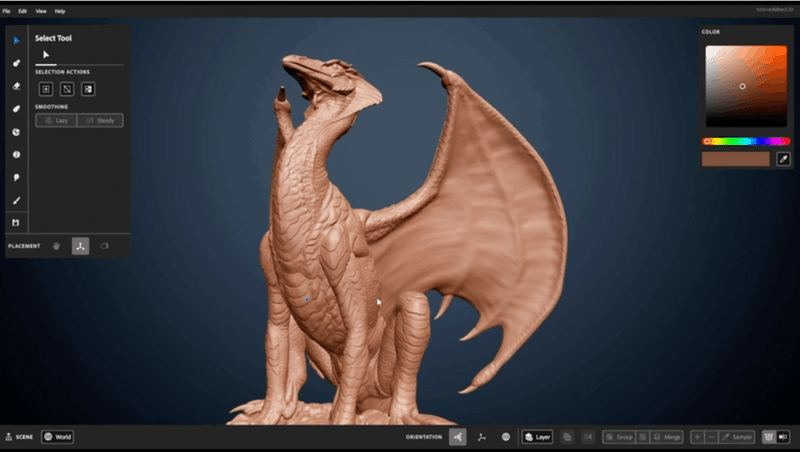Activate the fourth sidebar tool below Erase
Screen dimensions: 800x452
[16, 109]
